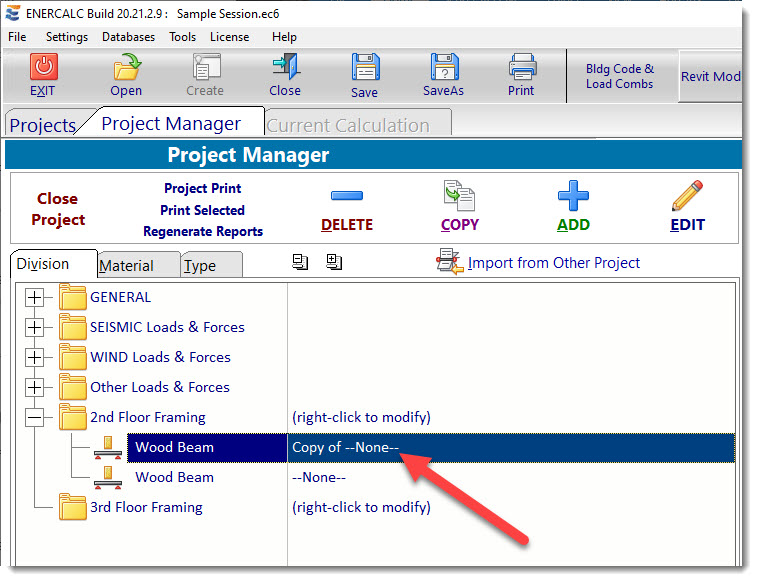The width and height of the screenshot is (757, 581).
Task: Click the SaveAs toolbar icon
Action: coord(444,68)
